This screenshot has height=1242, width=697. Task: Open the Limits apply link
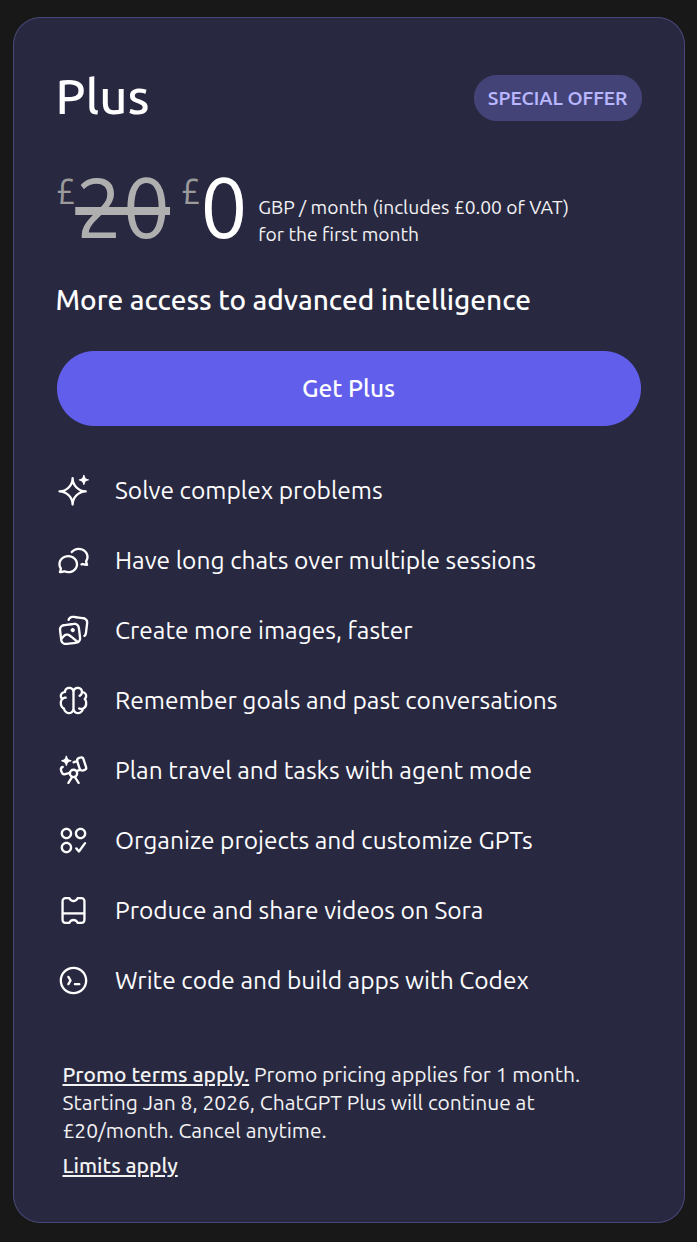pos(120,1166)
